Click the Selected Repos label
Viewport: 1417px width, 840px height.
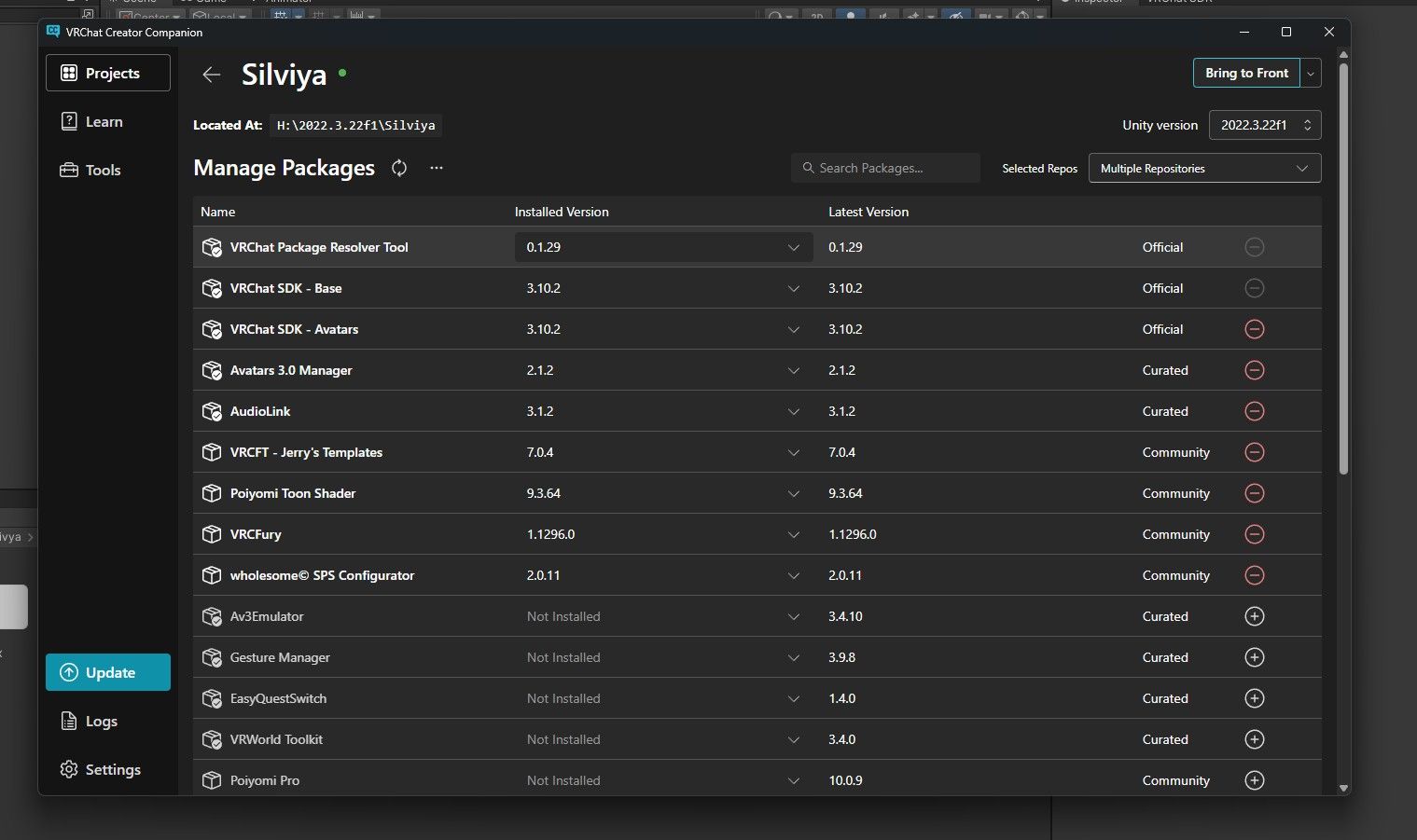(1039, 169)
